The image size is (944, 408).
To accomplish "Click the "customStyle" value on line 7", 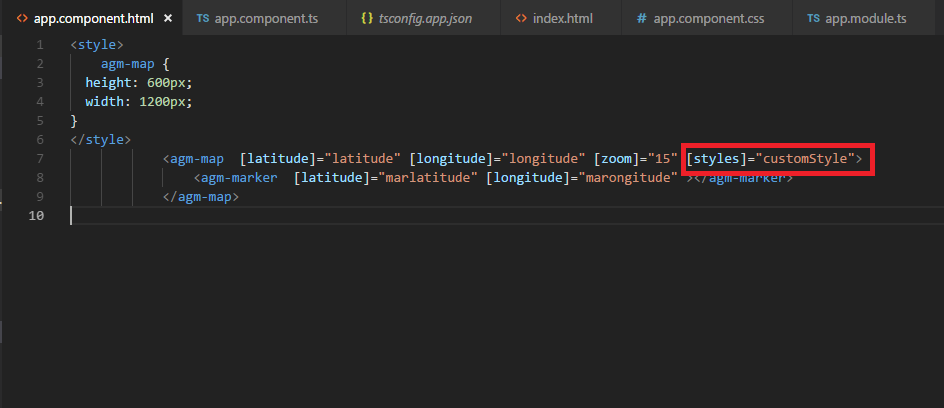I will click(x=806, y=159).
